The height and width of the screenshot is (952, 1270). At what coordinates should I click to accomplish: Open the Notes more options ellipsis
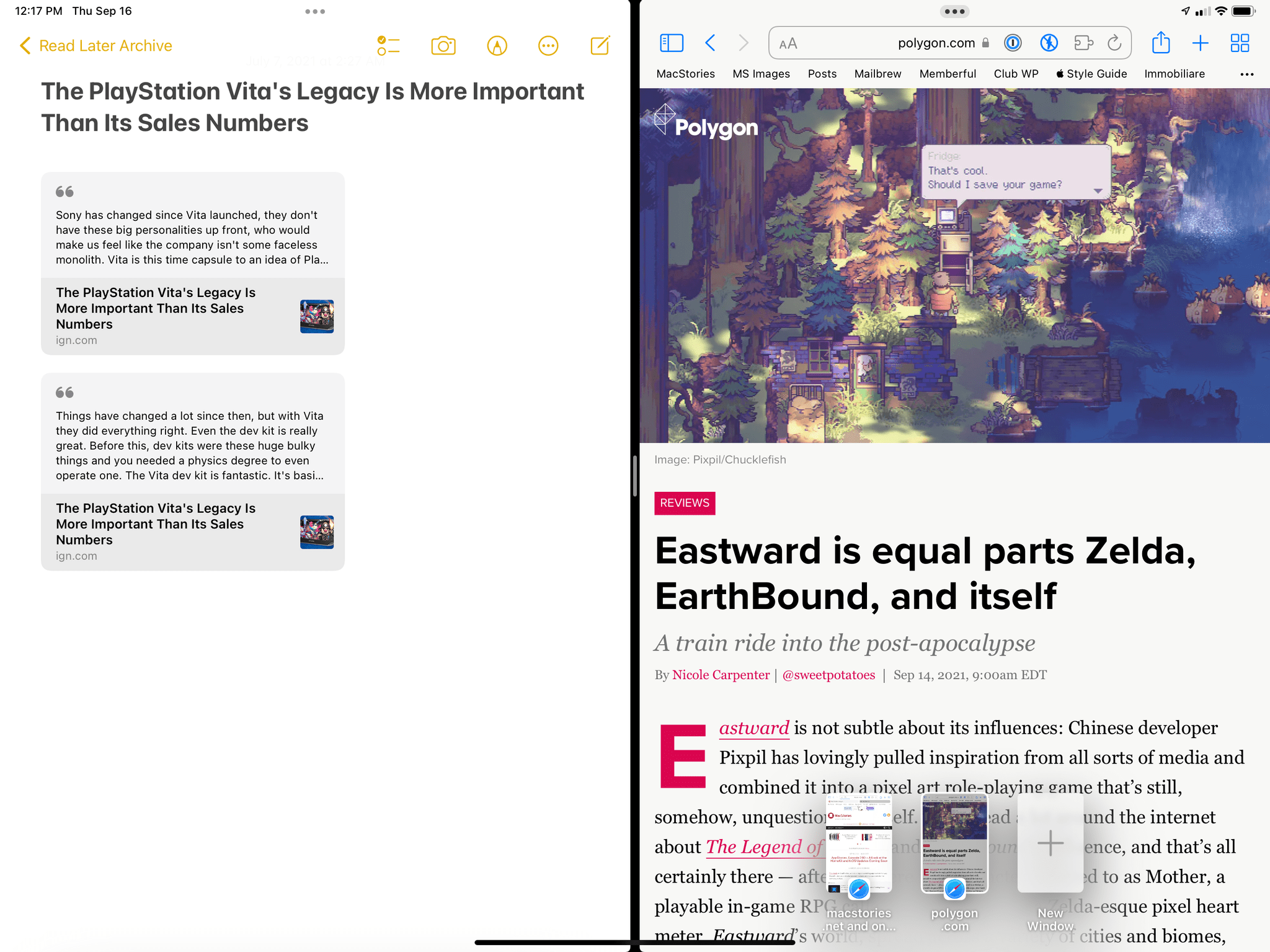pos(548,45)
